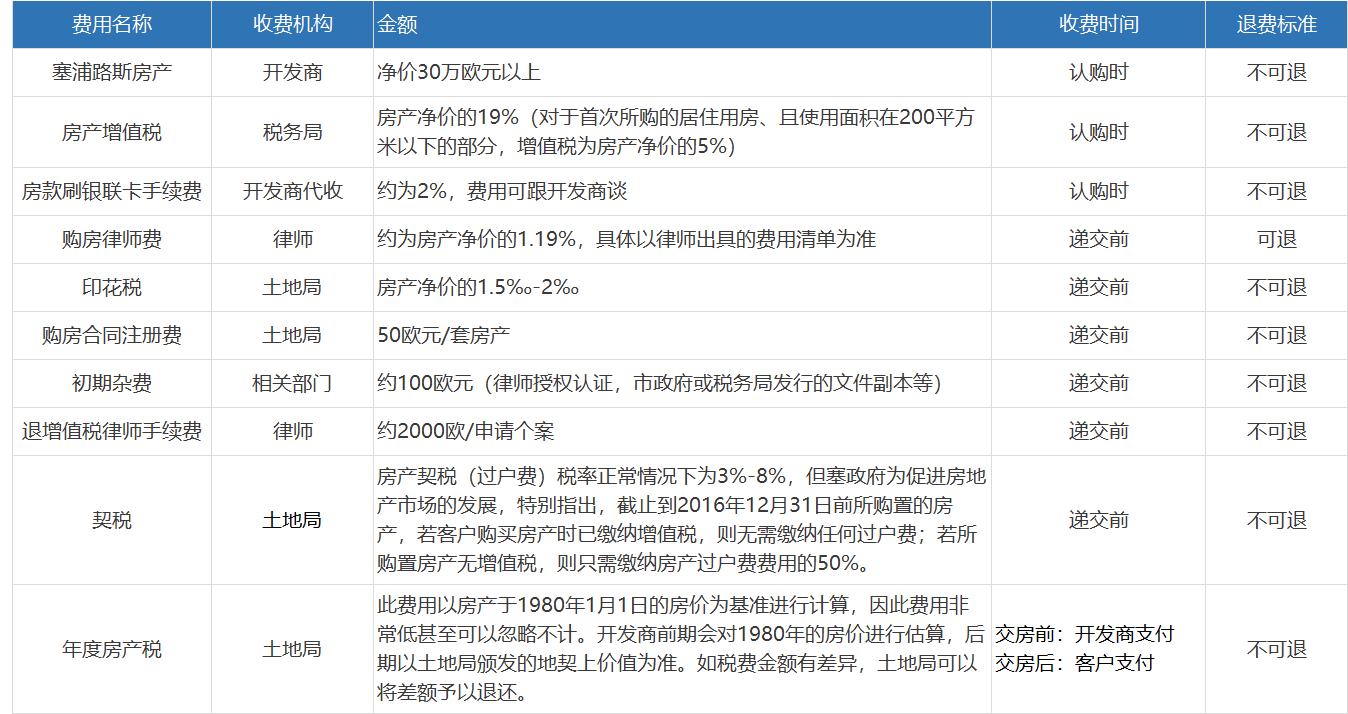
Task: Click amount '约为2%,费用可跟开发商谈'
Action: (x=502, y=191)
